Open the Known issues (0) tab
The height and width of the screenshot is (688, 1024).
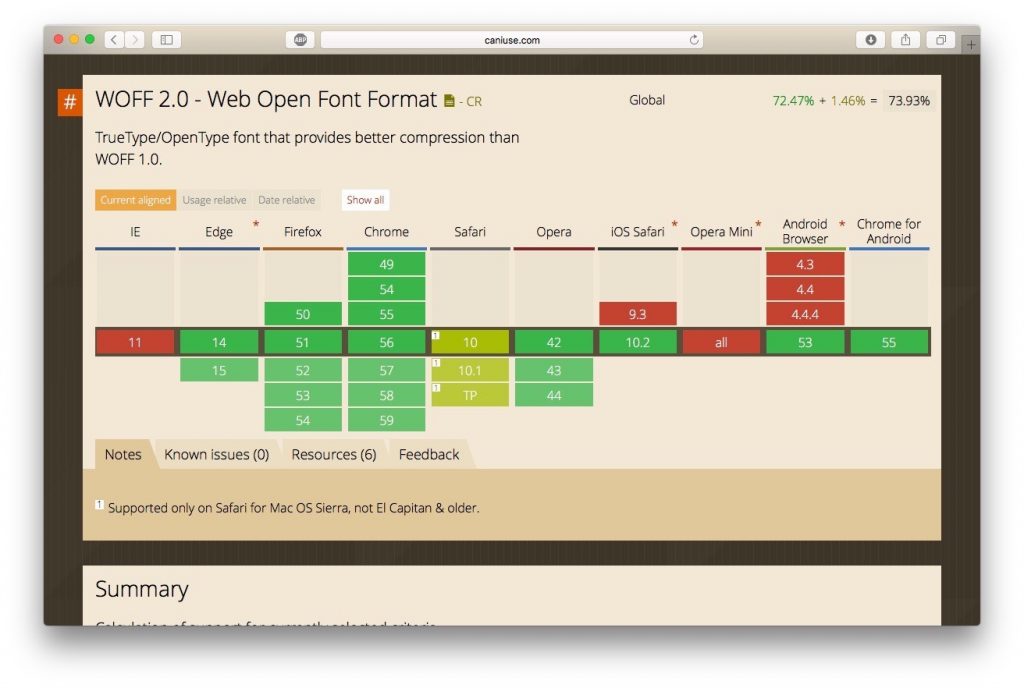pyautogui.click(x=216, y=454)
